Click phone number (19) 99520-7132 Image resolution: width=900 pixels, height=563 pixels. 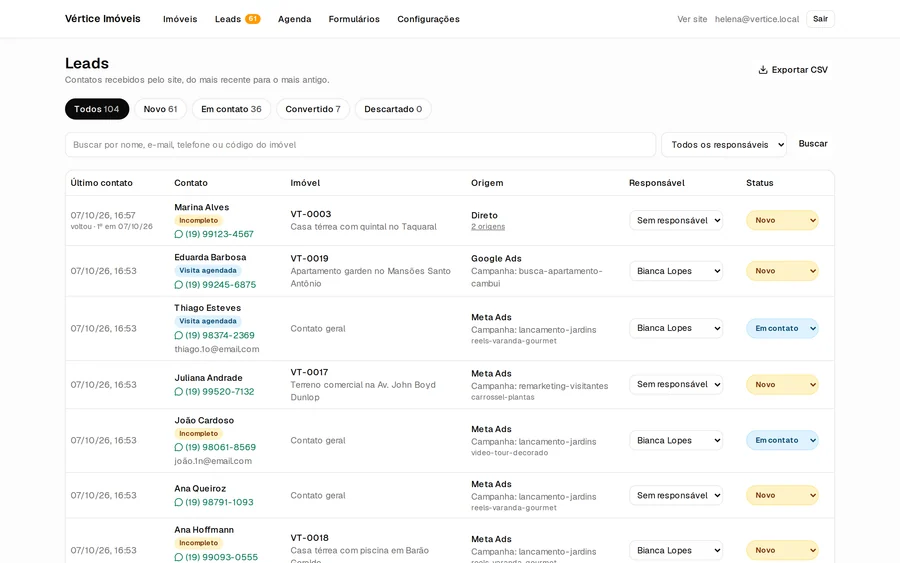point(220,391)
